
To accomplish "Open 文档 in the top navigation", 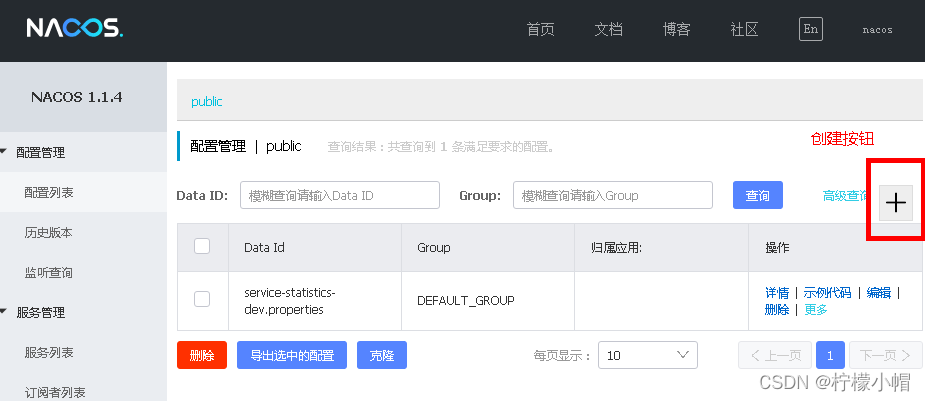I will [608, 29].
